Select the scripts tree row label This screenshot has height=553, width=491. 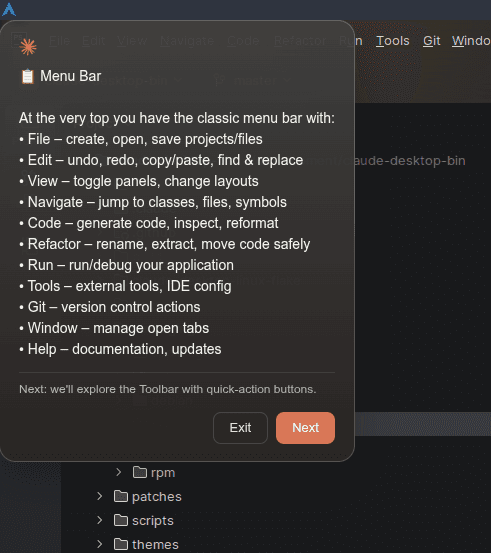153,521
